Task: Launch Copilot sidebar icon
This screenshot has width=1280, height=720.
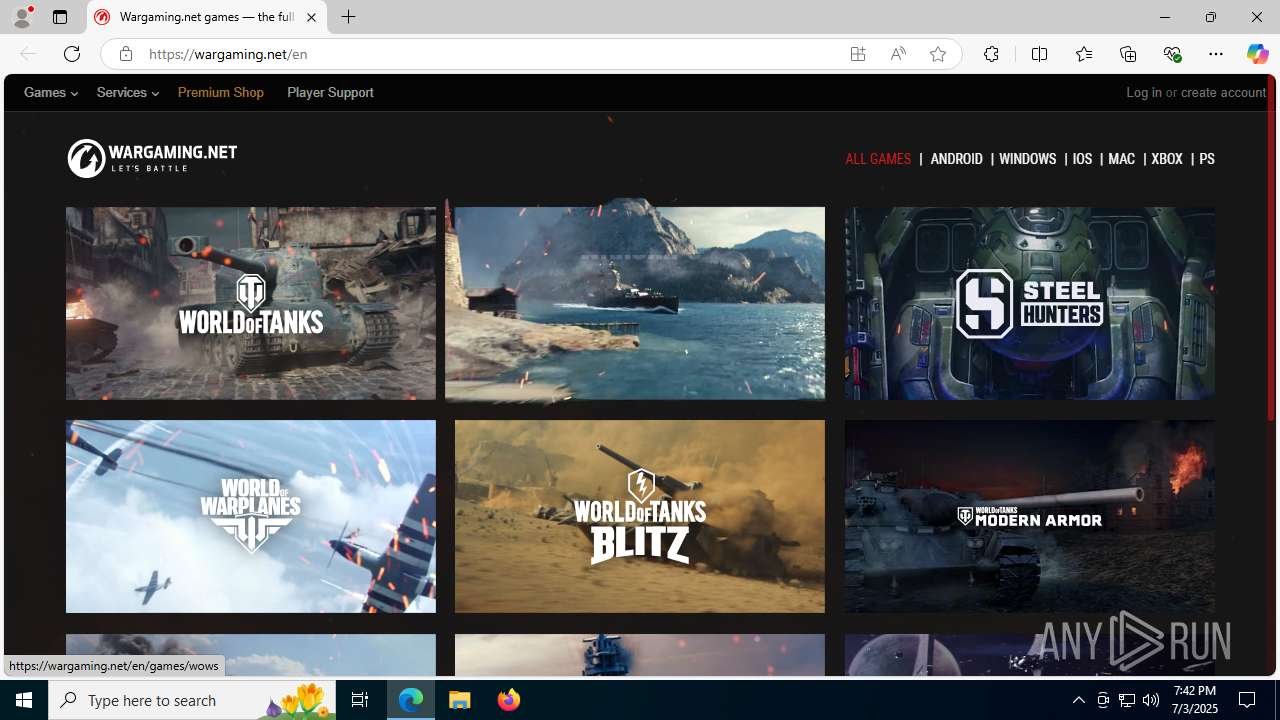Action: tap(1257, 54)
